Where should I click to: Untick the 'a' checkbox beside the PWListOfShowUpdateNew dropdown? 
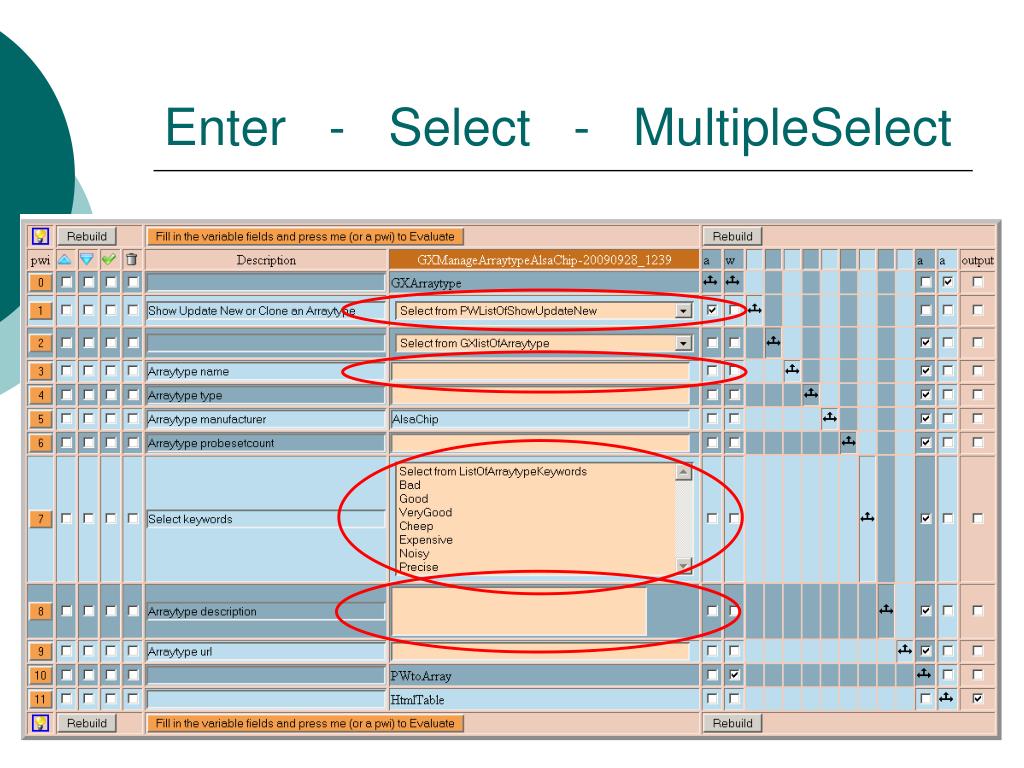(x=712, y=310)
